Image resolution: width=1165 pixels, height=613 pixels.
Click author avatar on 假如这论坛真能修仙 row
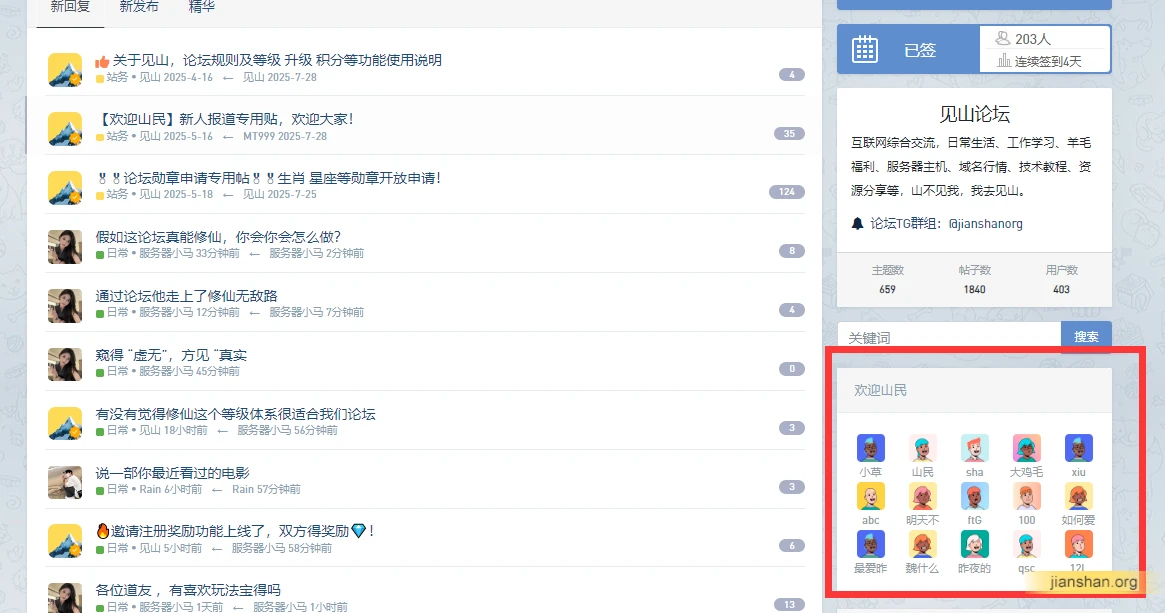(65, 247)
